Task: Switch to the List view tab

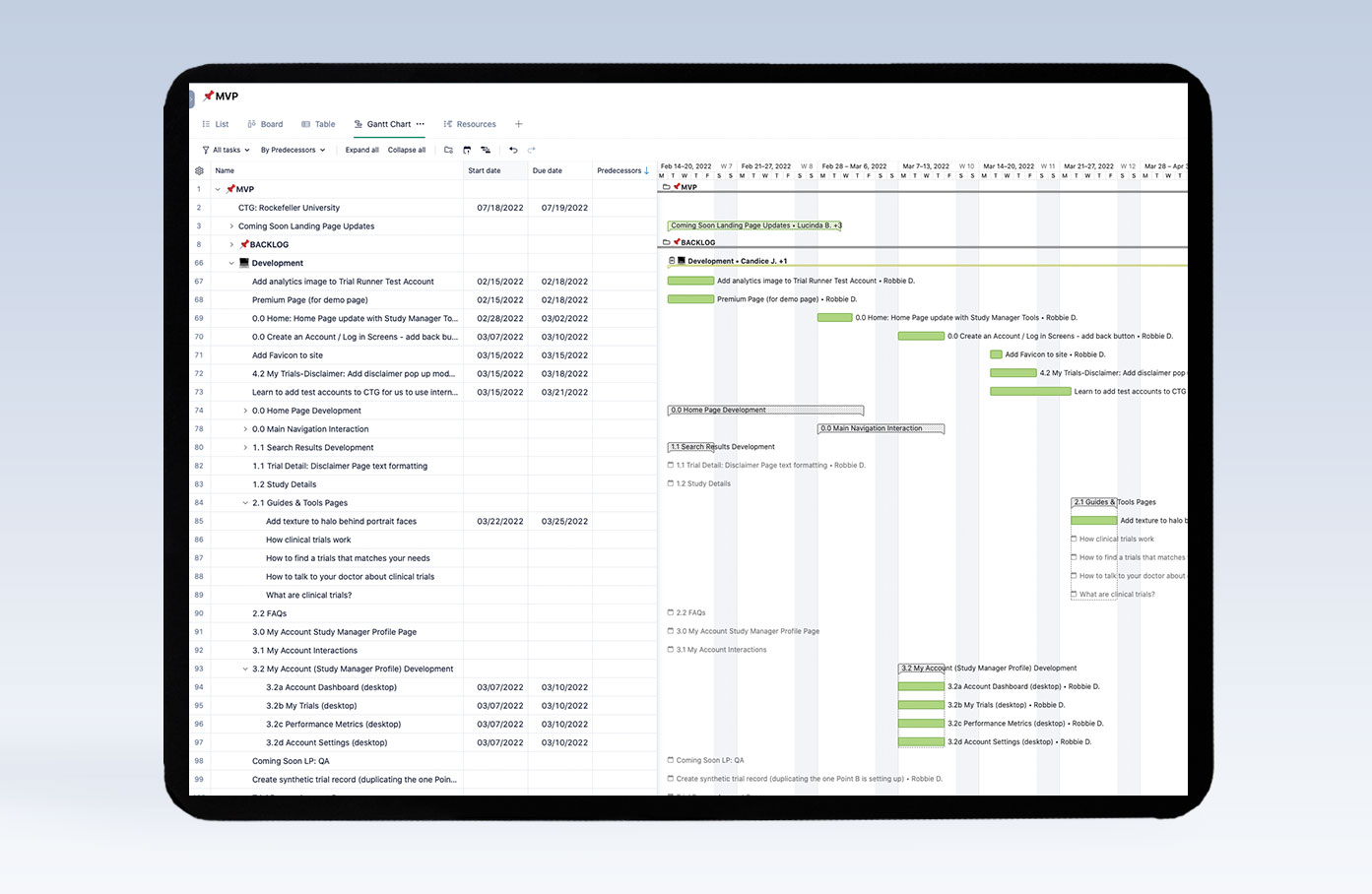Action: coord(216,124)
